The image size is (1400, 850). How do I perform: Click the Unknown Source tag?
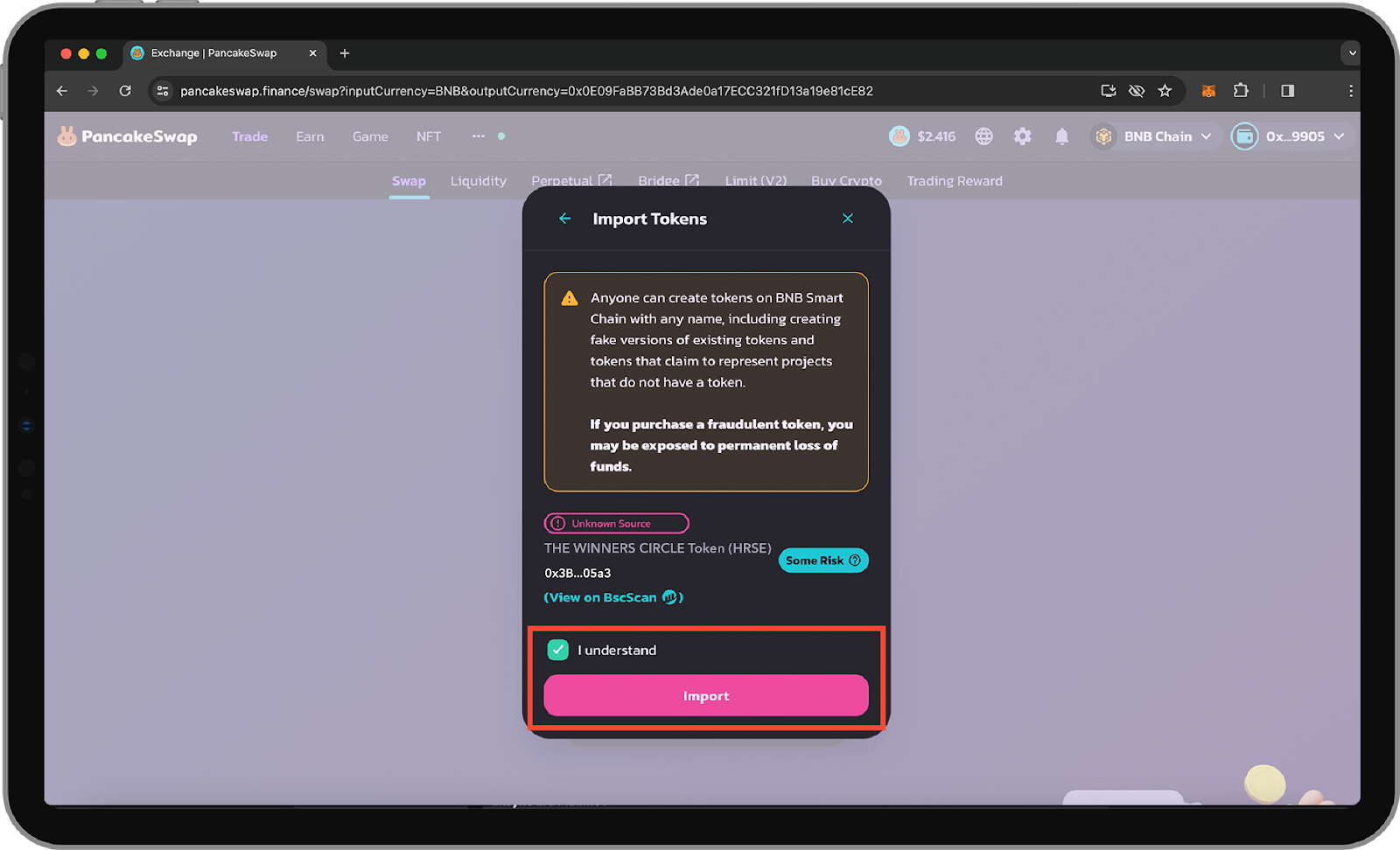616,523
